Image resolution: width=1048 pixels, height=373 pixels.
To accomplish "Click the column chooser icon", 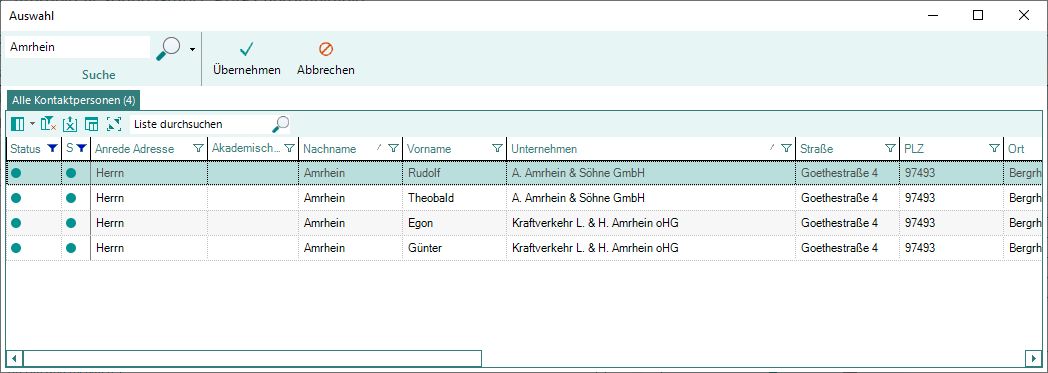I will pos(17,124).
